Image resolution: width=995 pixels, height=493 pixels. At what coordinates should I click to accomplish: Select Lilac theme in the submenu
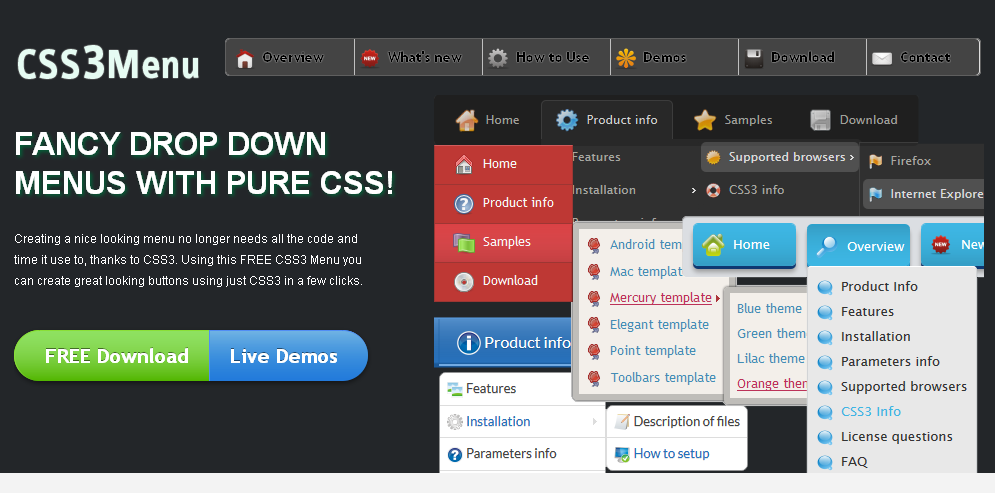[x=770, y=358]
